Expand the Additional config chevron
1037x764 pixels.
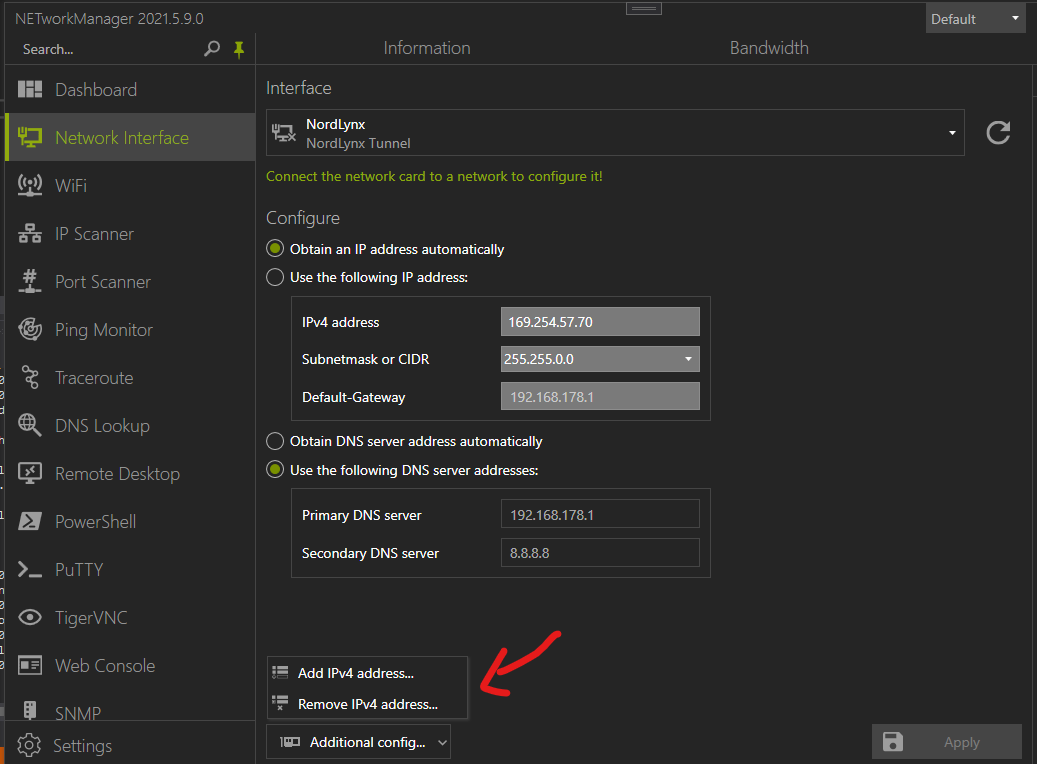coord(442,743)
